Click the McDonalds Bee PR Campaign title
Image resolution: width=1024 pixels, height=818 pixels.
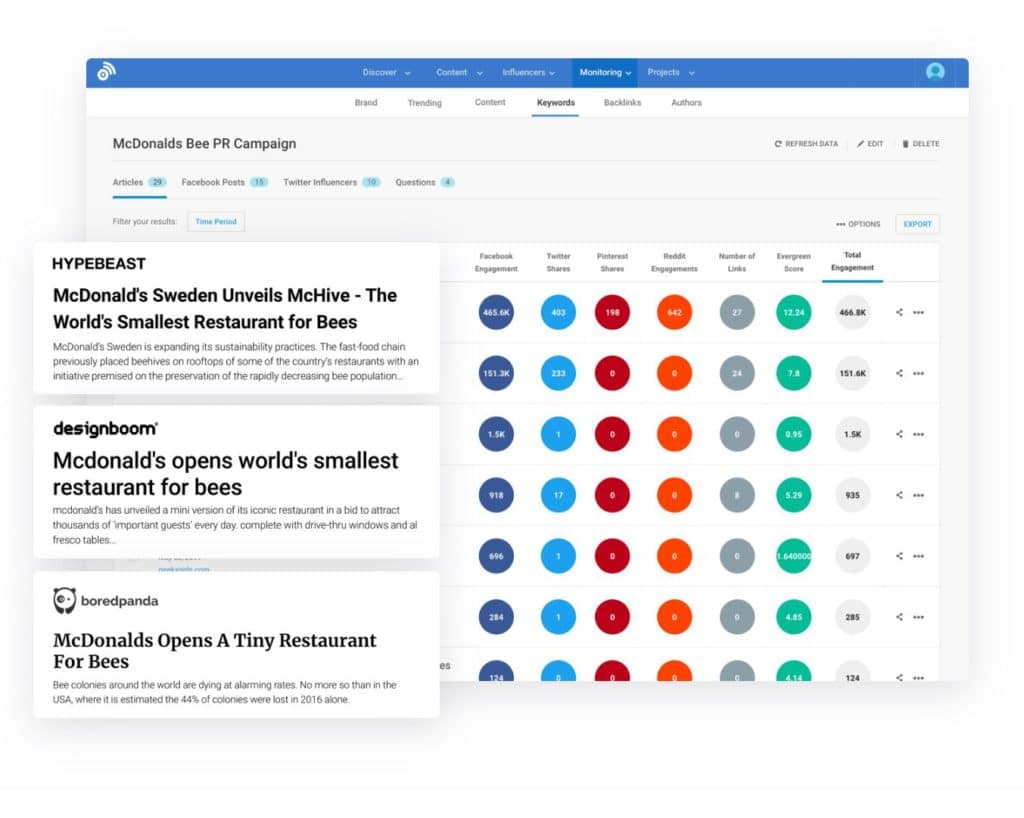204,144
